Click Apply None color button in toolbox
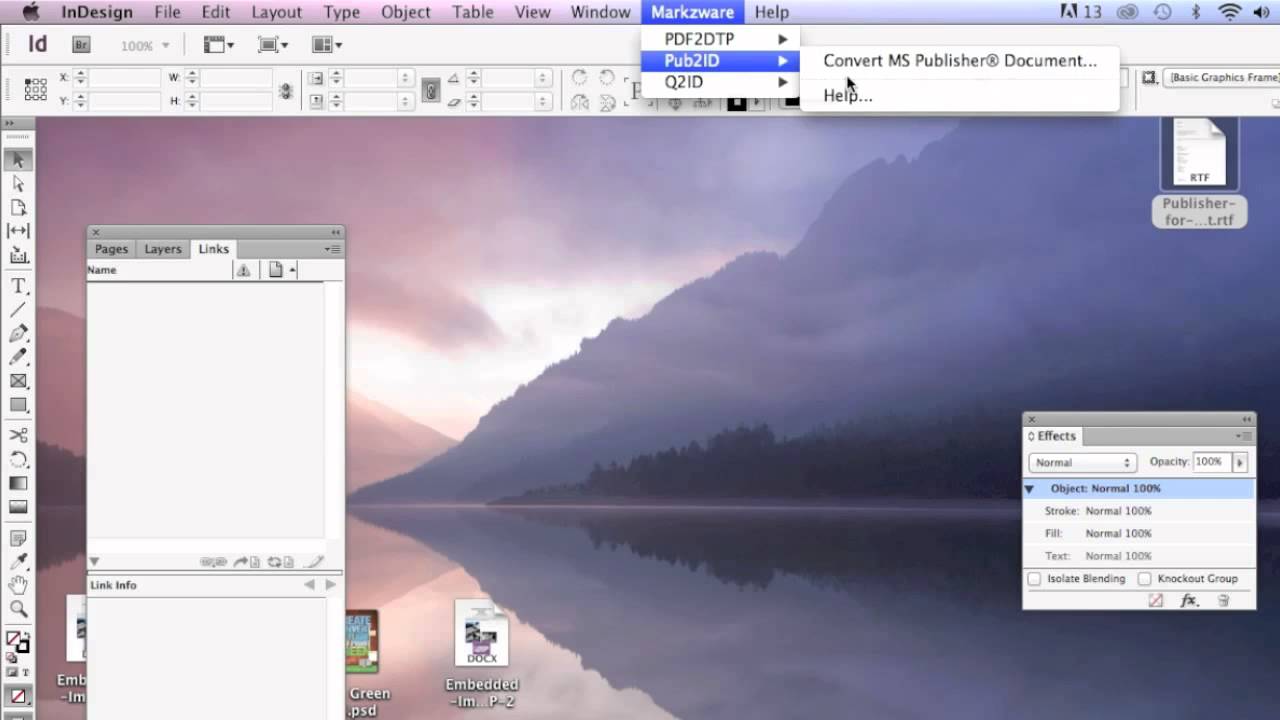The width and height of the screenshot is (1280, 720). (x=18, y=696)
